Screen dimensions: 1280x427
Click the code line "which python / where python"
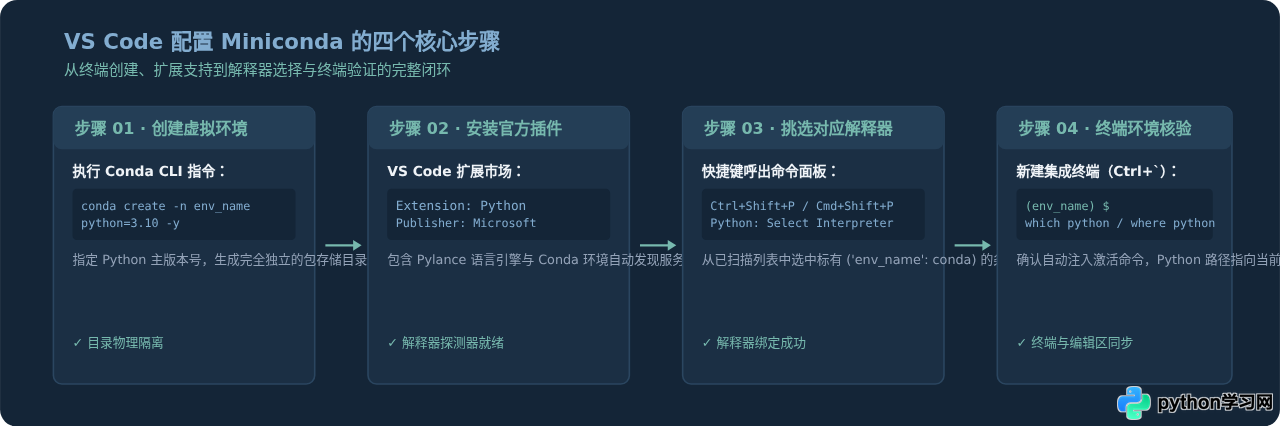(1120, 223)
